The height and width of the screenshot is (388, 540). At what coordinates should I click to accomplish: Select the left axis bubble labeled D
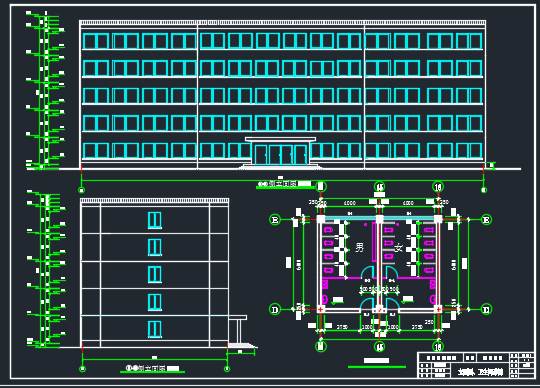(x=275, y=310)
